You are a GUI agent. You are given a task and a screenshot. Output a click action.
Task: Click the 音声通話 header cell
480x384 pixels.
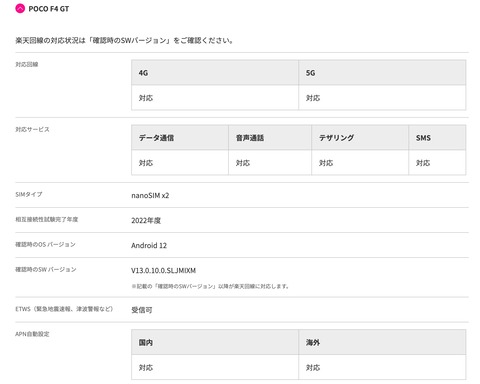coord(270,138)
